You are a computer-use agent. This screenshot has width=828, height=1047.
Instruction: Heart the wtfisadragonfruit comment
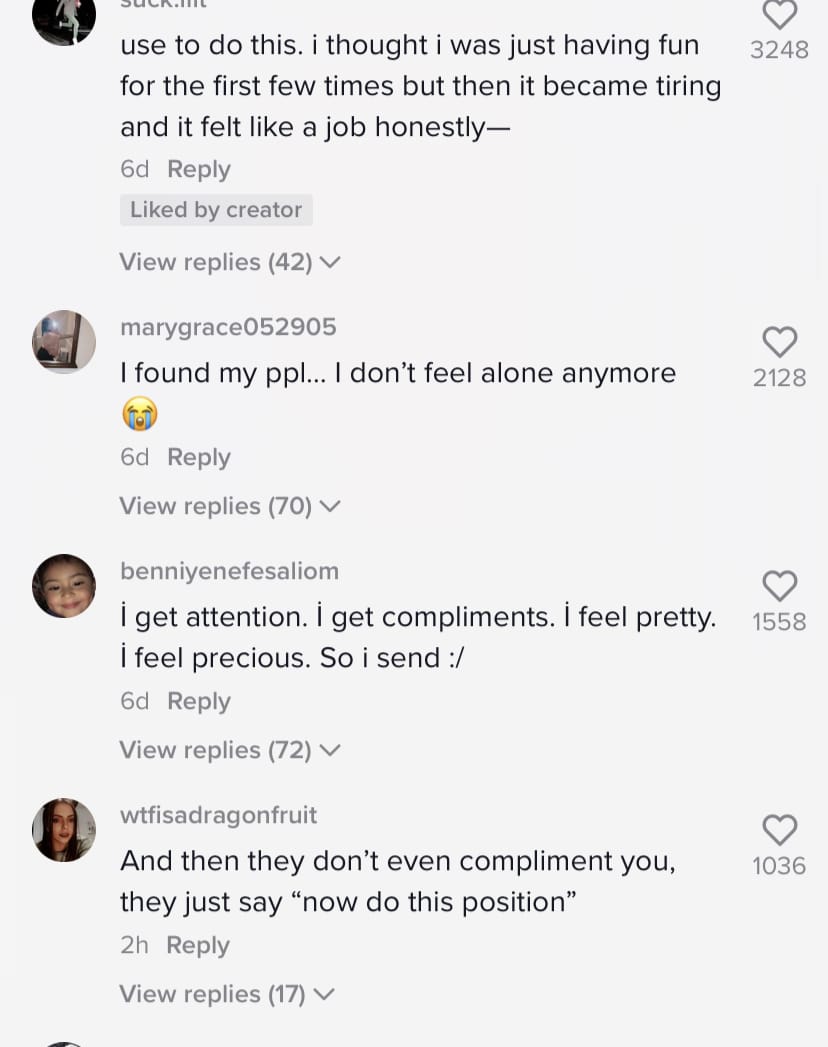click(x=779, y=830)
